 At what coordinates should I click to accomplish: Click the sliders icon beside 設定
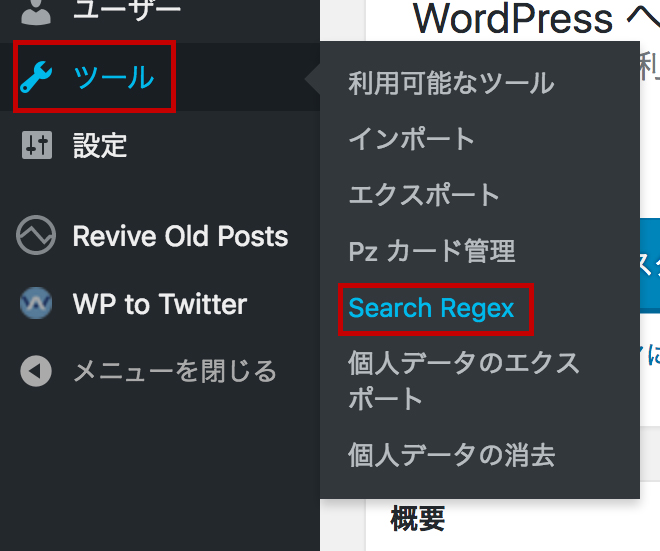coord(37,145)
